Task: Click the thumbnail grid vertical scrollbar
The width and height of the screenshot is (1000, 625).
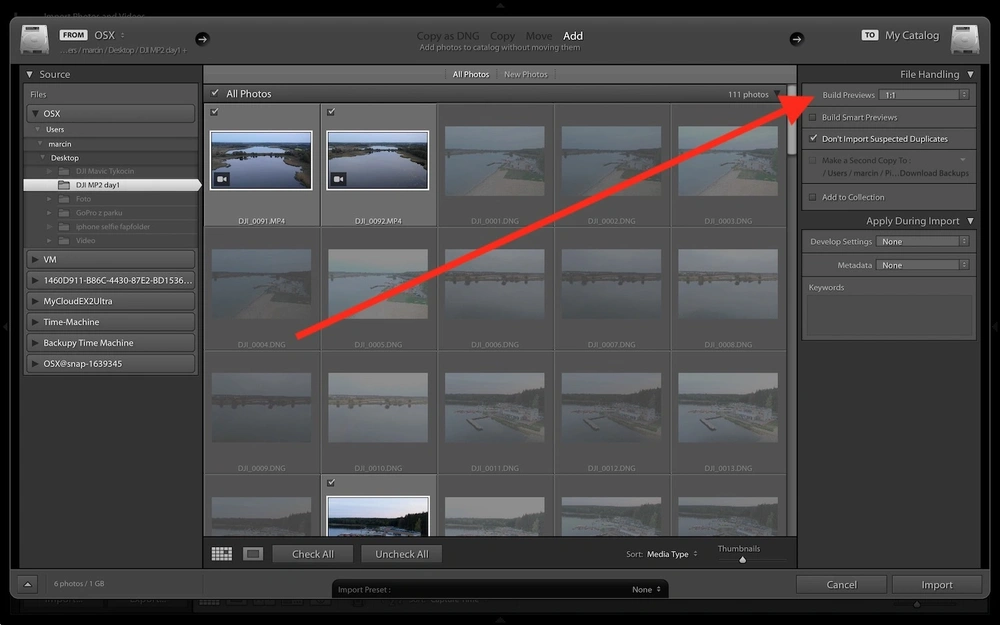Action: (x=791, y=120)
